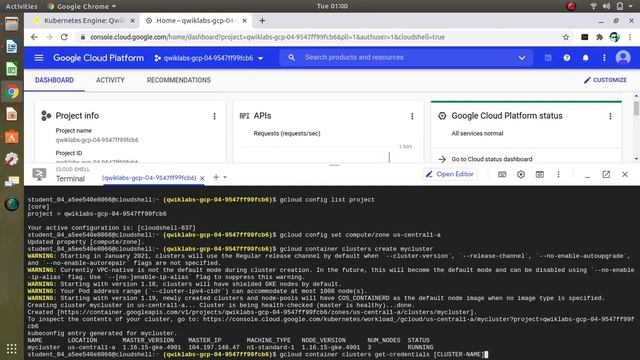Close the qwiklabs terminal session tab
The image size is (640, 360).
[x=202, y=178]
